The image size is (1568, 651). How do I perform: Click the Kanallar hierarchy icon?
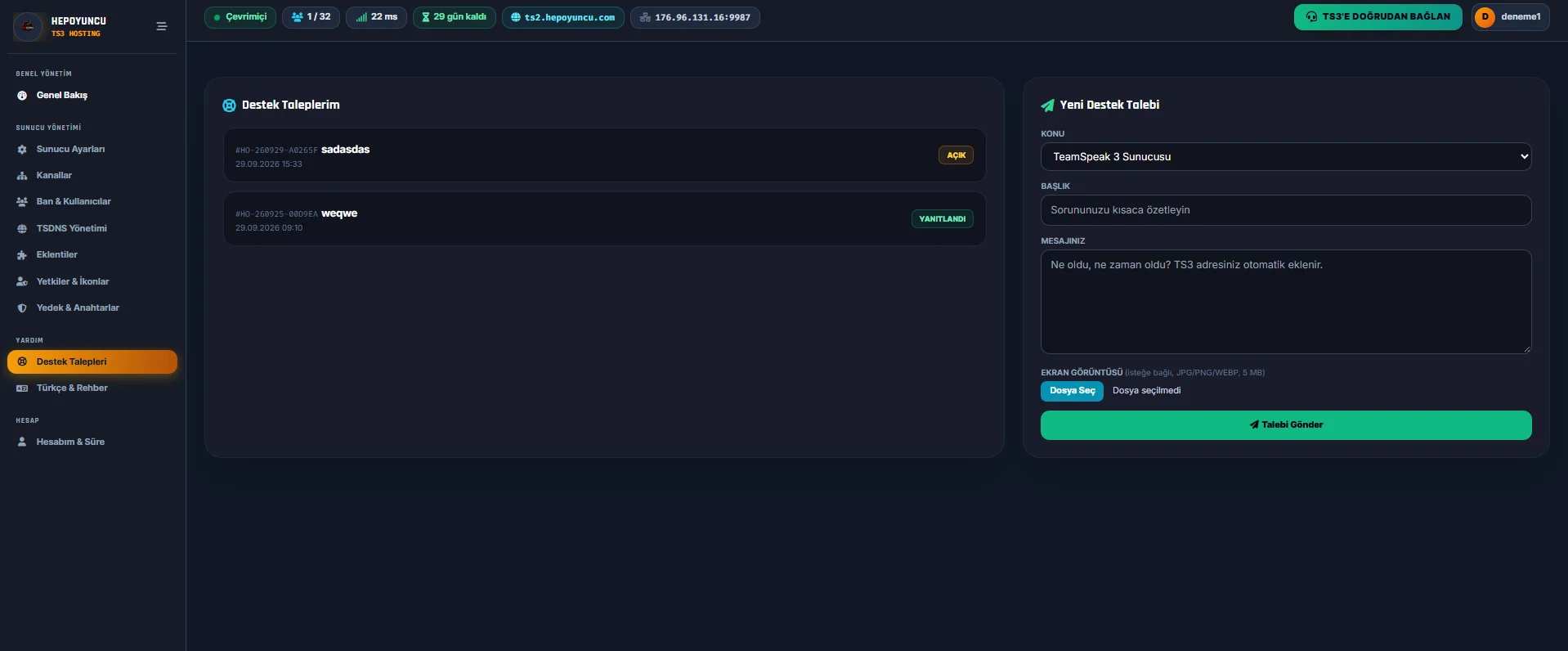point(22,176)
